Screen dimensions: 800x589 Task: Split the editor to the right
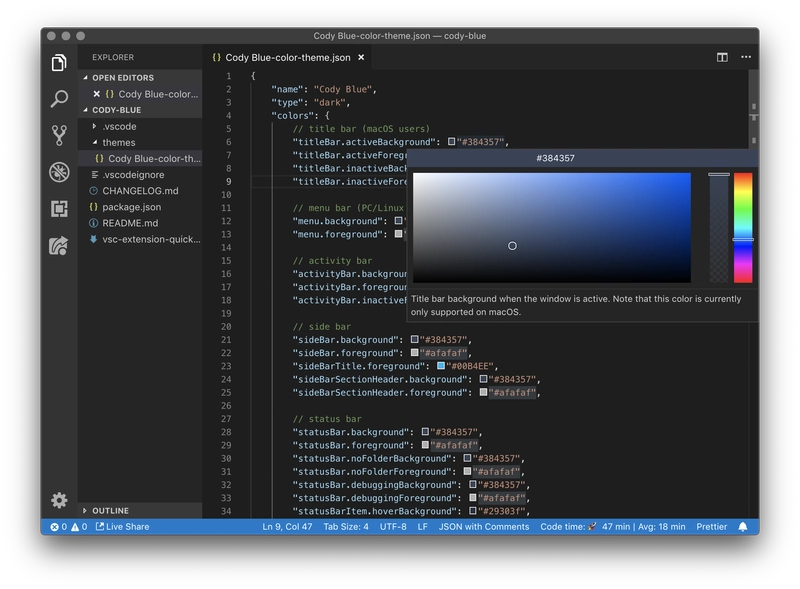coord(722,57)
